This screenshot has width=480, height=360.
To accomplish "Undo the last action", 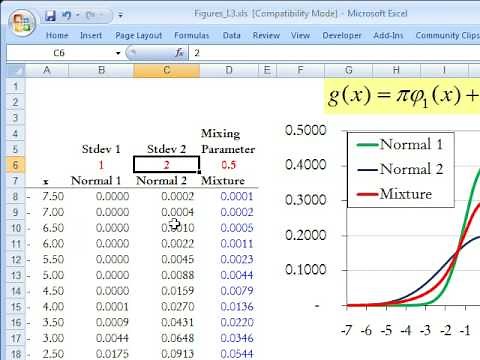I will click(x=67, y=15).
